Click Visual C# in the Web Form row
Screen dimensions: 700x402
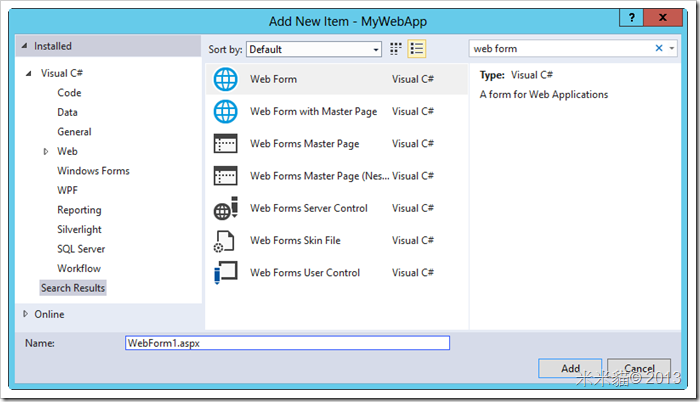[412, 80]
